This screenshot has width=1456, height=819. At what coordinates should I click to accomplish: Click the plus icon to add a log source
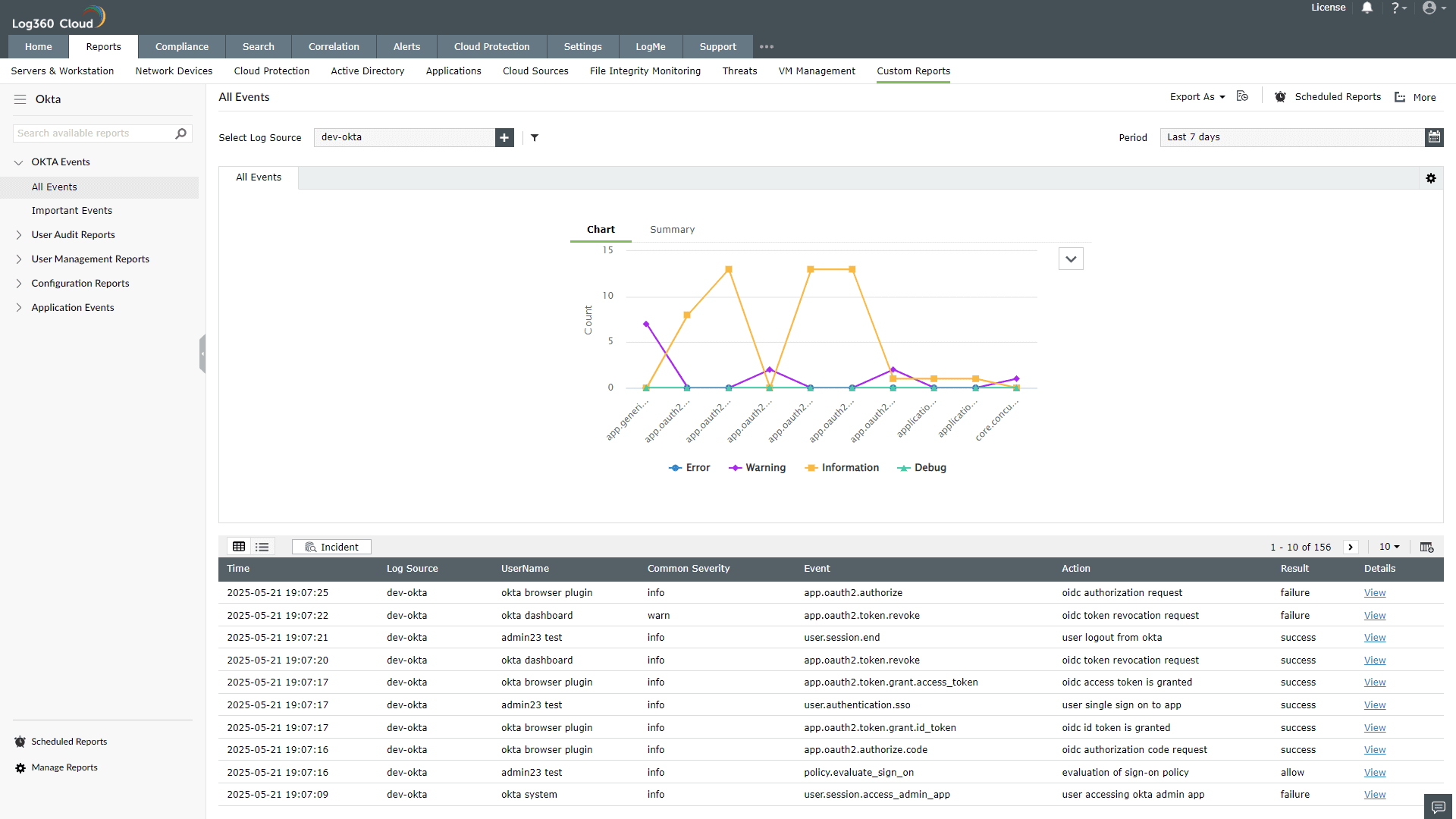[504, 138]
